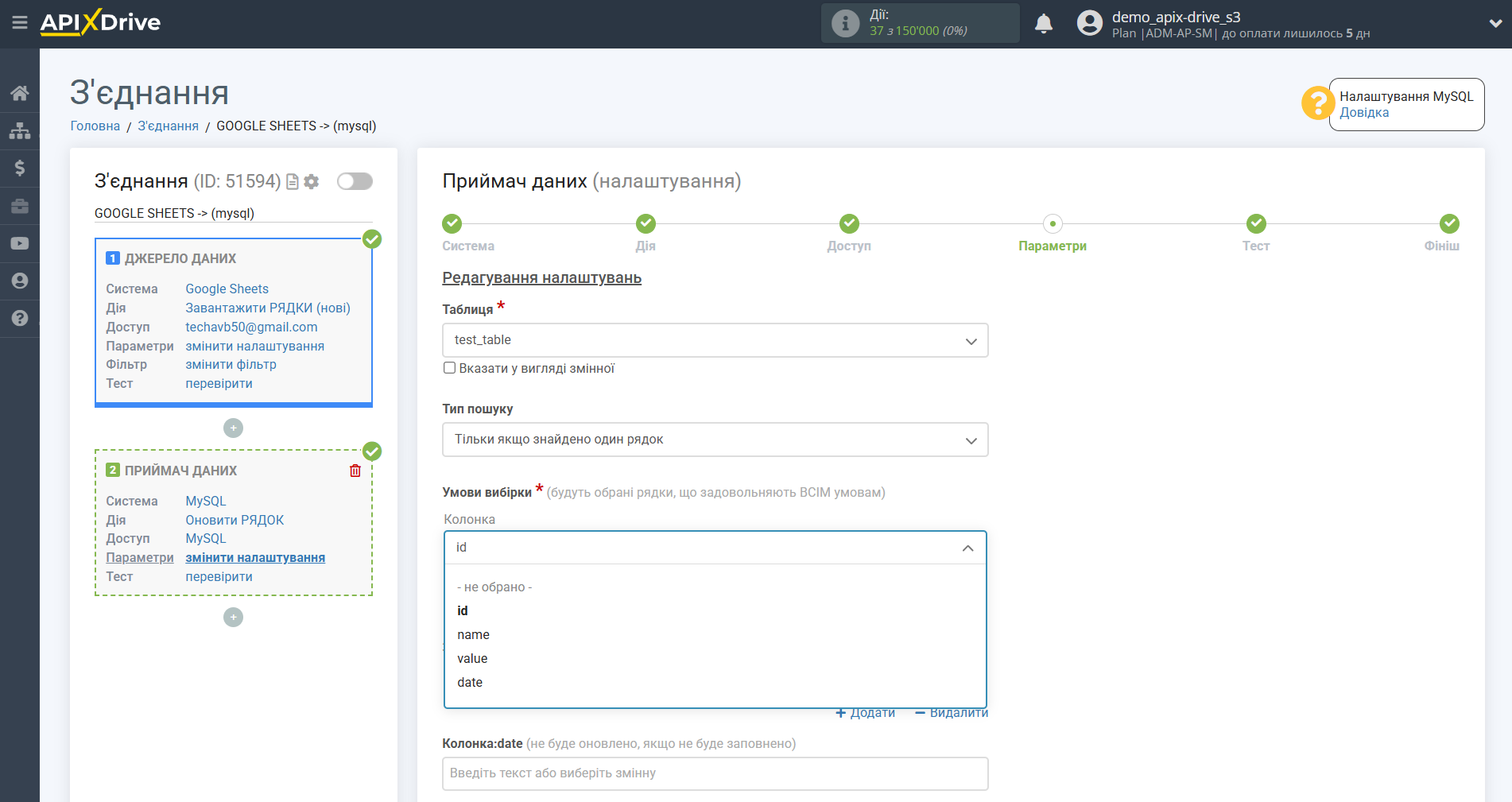Image resolution: width=1512 pixels, height=802 pixels.
Task: Click the Додати condition button
Action: click(x=865, y=713)
